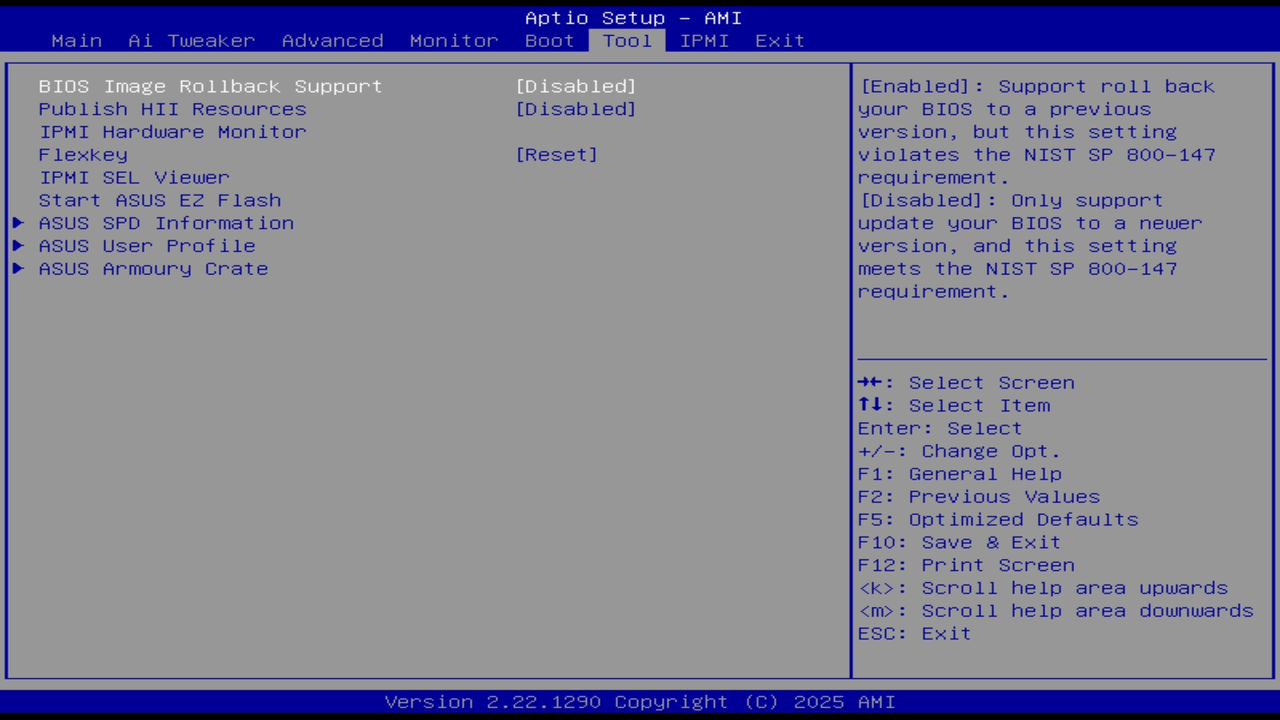This screenshot has height=720, width=1280.
Task: Open the Monitor menu
Action: 453,41
